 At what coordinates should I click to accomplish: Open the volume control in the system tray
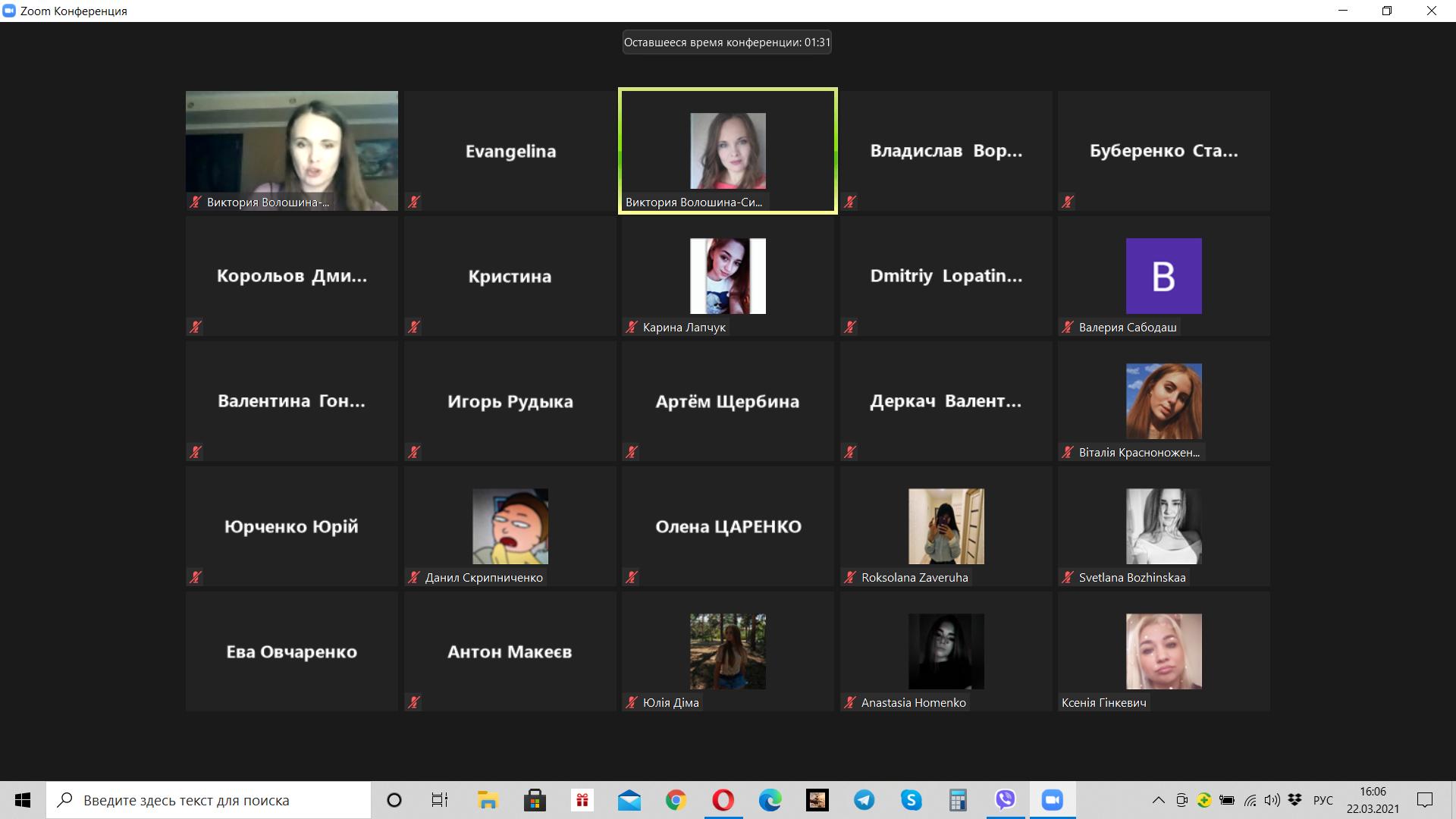(x=1272, y=800)
